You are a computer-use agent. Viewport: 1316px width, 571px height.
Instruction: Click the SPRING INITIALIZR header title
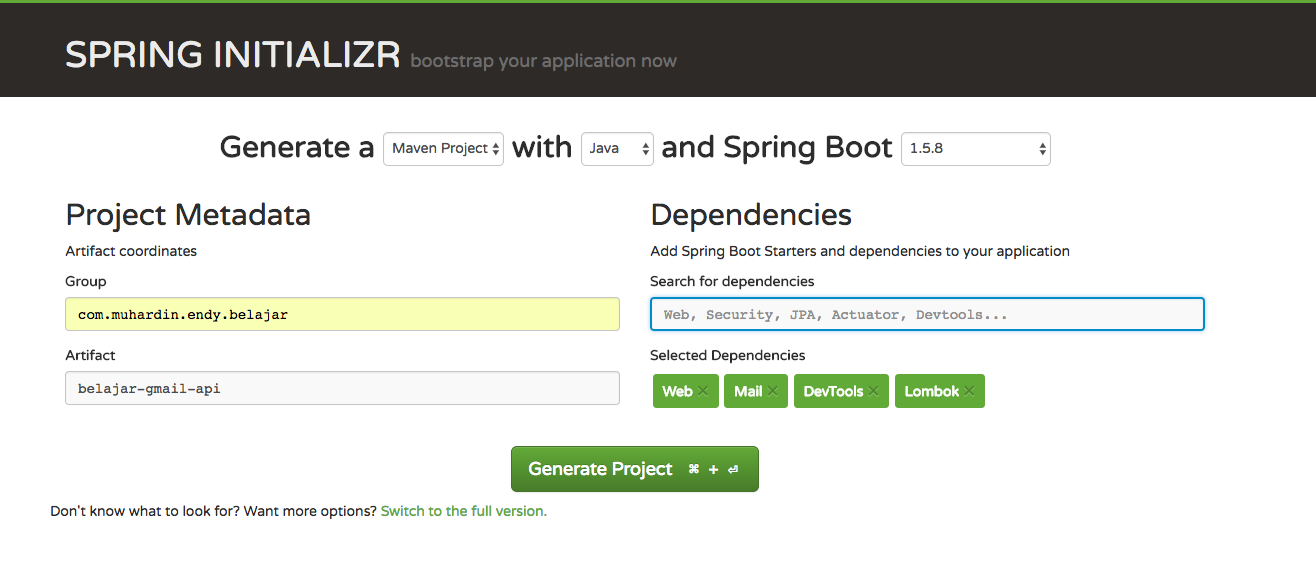click(233, 55)
